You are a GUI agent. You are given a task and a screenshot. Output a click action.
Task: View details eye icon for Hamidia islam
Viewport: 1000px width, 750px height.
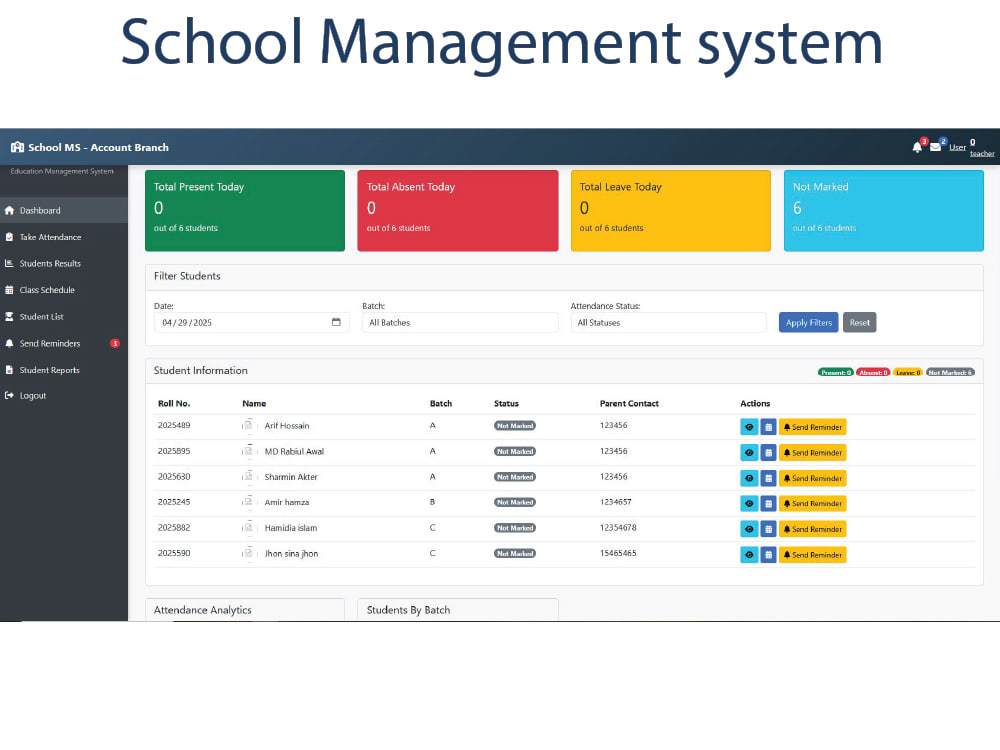pyautogui.click(x=749, y=529)
